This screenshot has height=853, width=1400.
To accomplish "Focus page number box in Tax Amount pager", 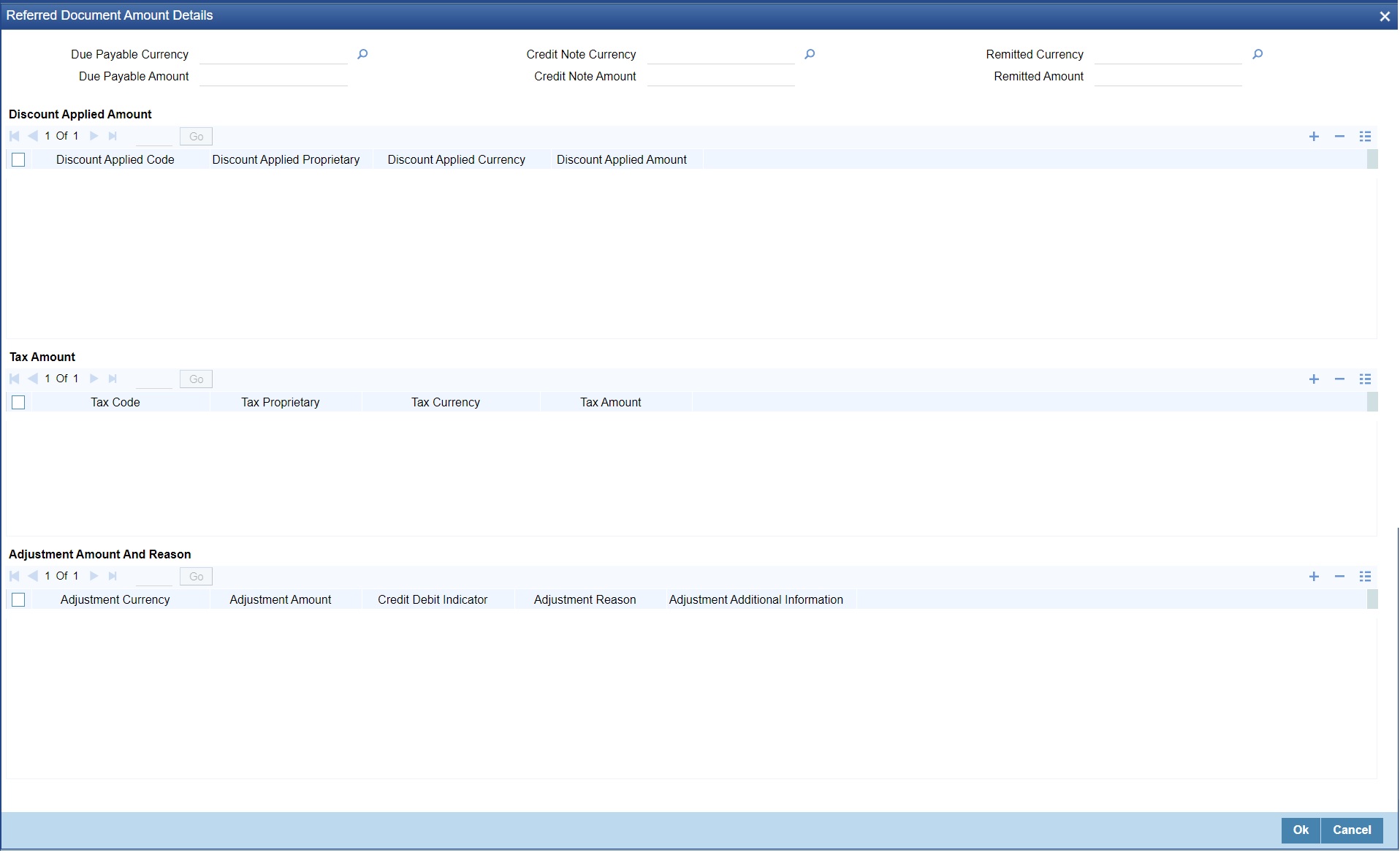I will 154,379.
